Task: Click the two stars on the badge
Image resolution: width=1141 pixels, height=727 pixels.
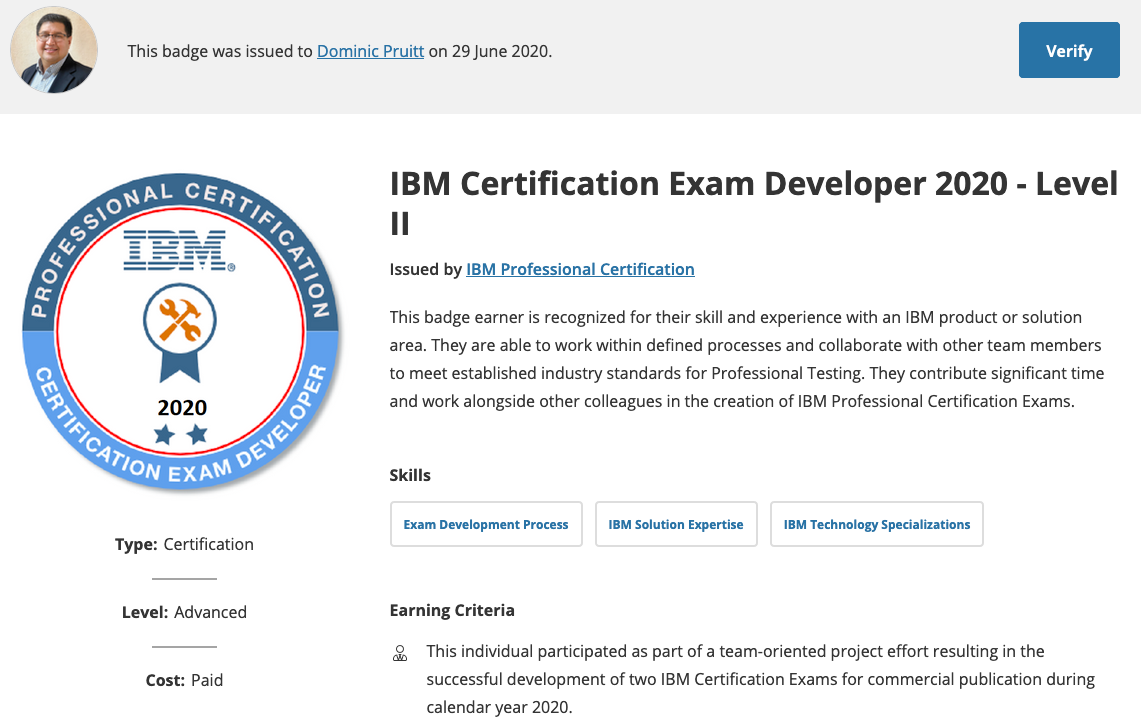Action: (x=181, y=434)
